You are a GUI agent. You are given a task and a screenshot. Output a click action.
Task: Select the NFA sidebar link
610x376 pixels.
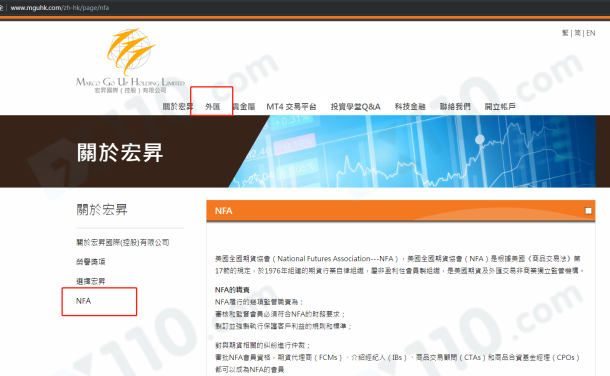coord(83,301)
